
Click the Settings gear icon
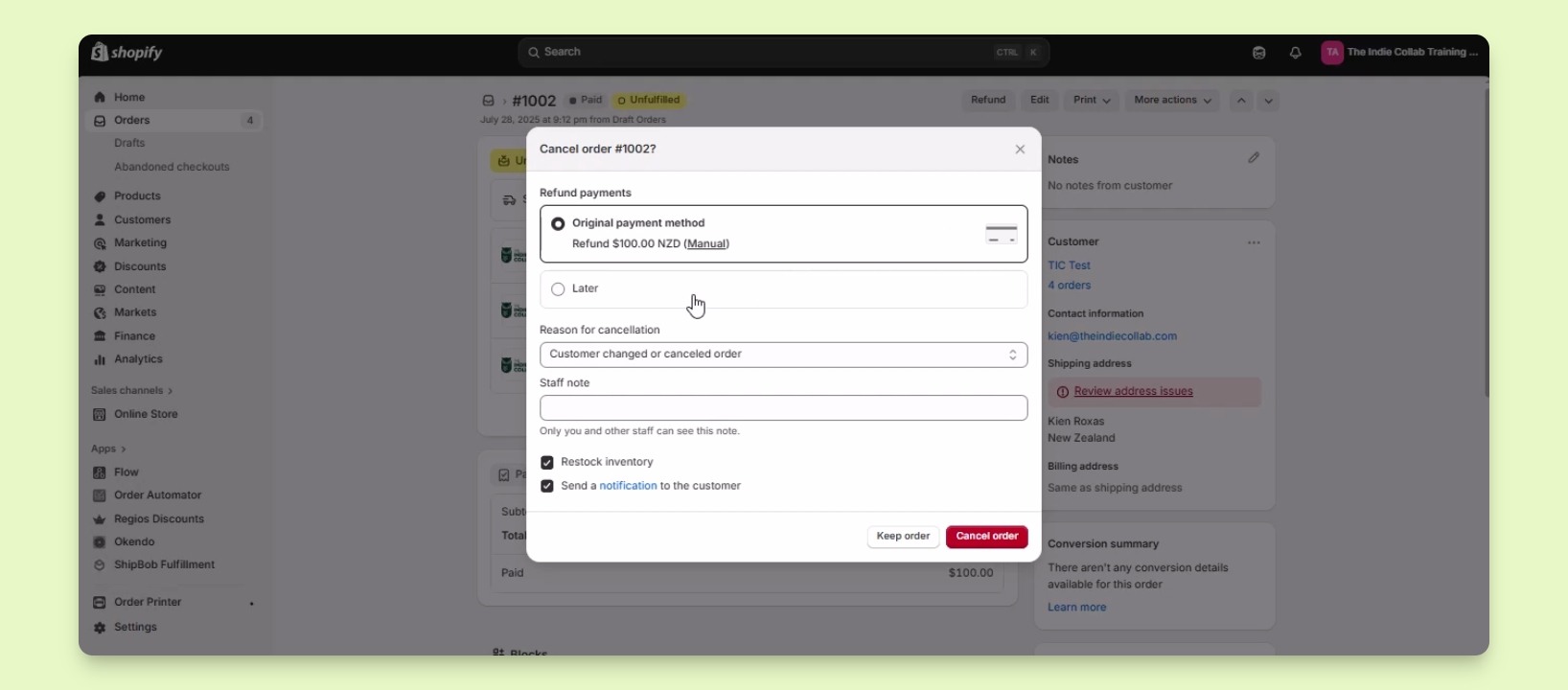pyautogui.click(x=100, y=628)
